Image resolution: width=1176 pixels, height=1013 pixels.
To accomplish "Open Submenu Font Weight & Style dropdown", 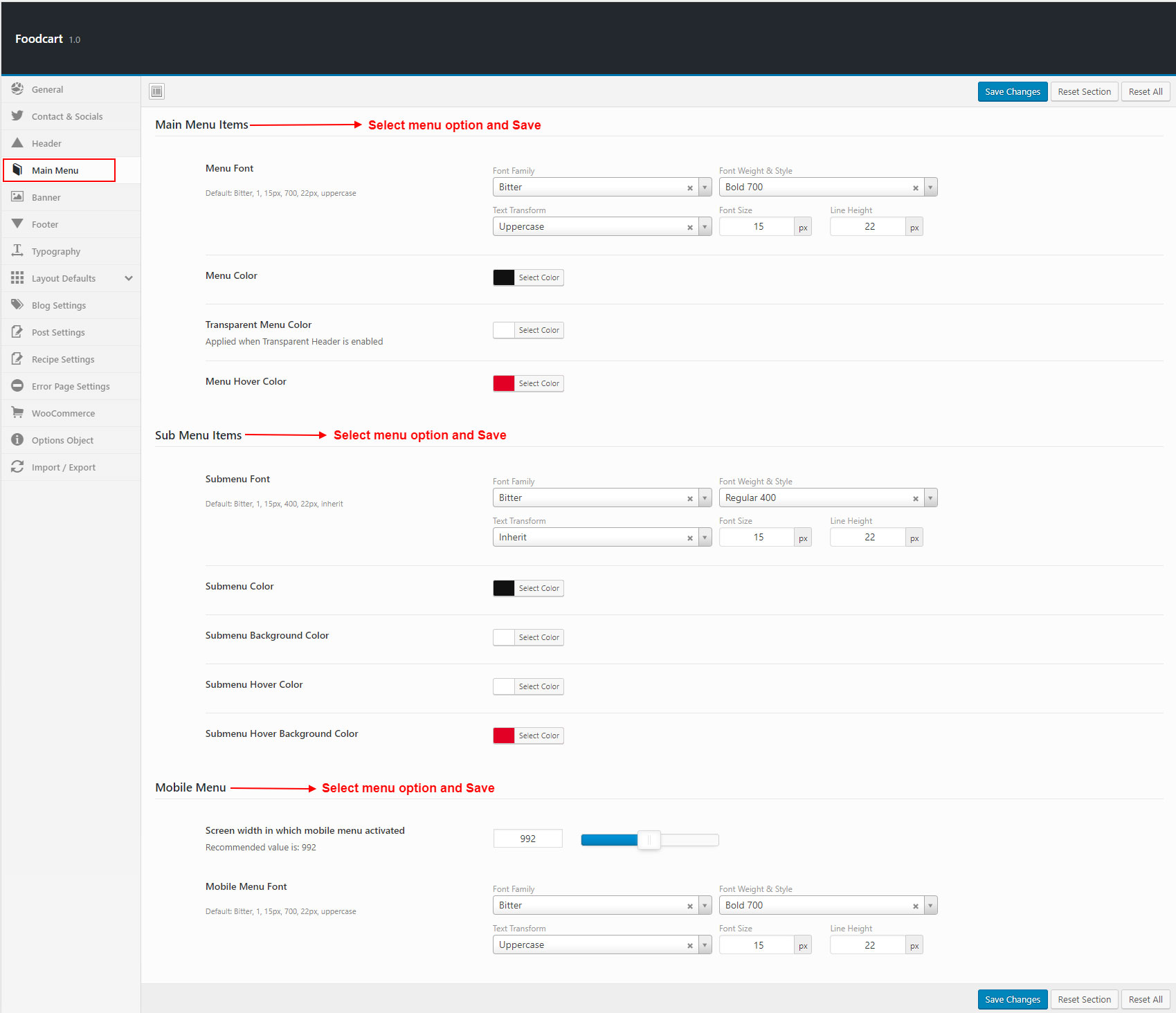I will click(x=930, y=498).
